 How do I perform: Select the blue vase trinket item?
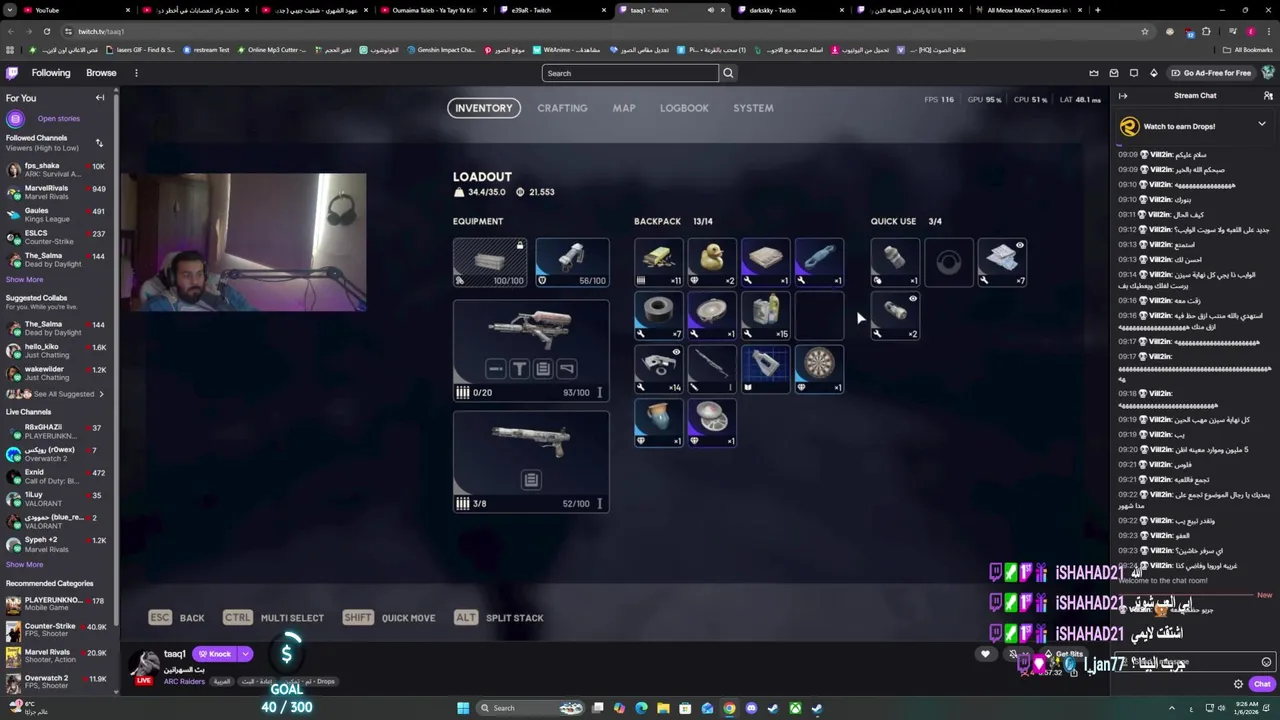pos(658,423)
